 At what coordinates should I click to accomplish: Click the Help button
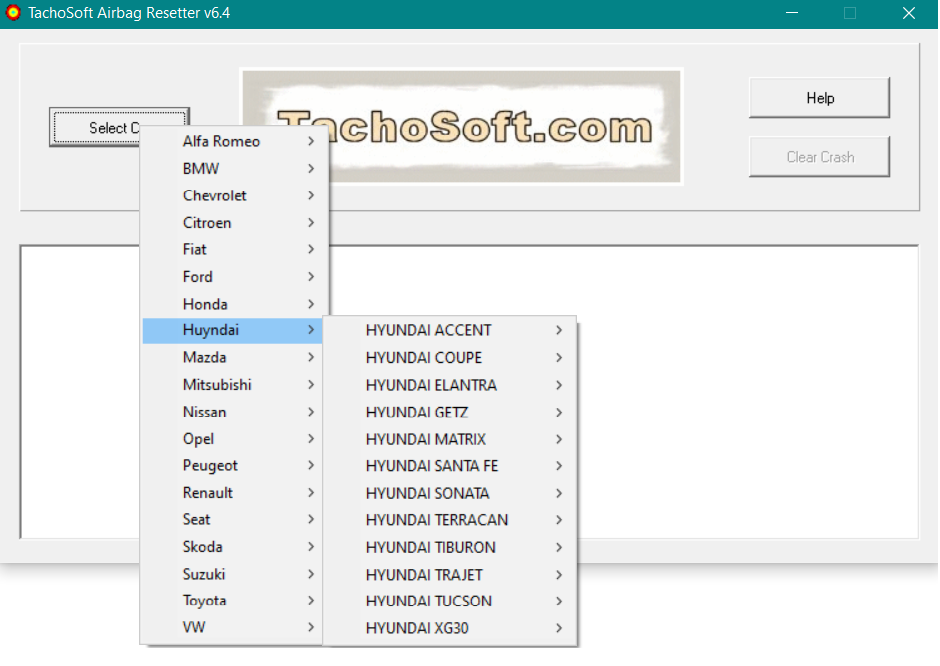[x=820, y=98]
